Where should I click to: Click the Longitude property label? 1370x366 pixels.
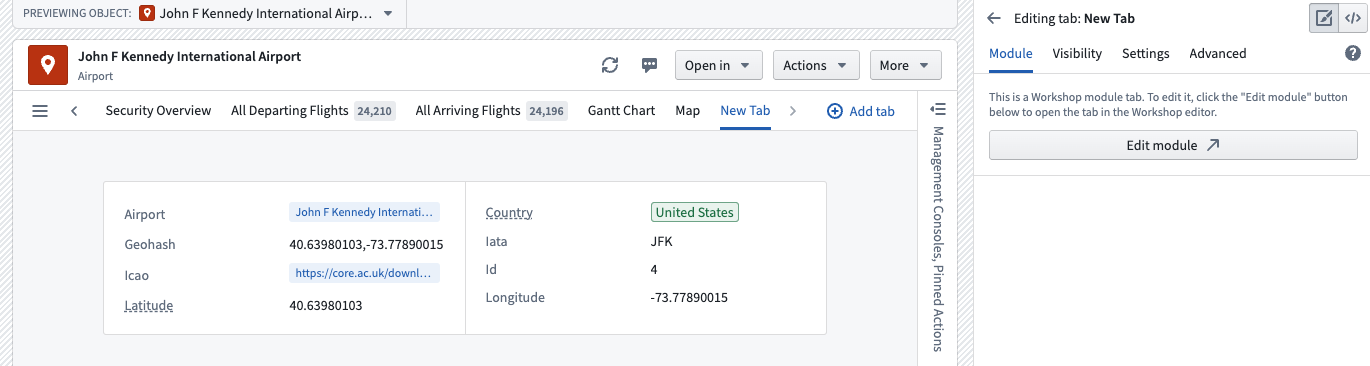(515, 298)
